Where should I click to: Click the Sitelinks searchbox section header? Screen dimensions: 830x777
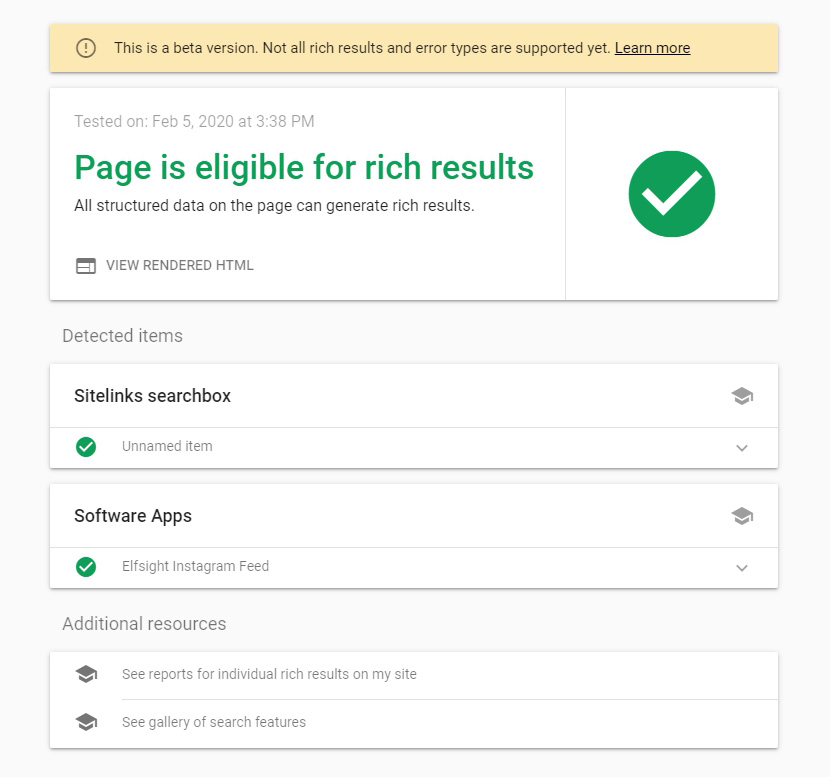pyautogui.click(x=152, y=395)
